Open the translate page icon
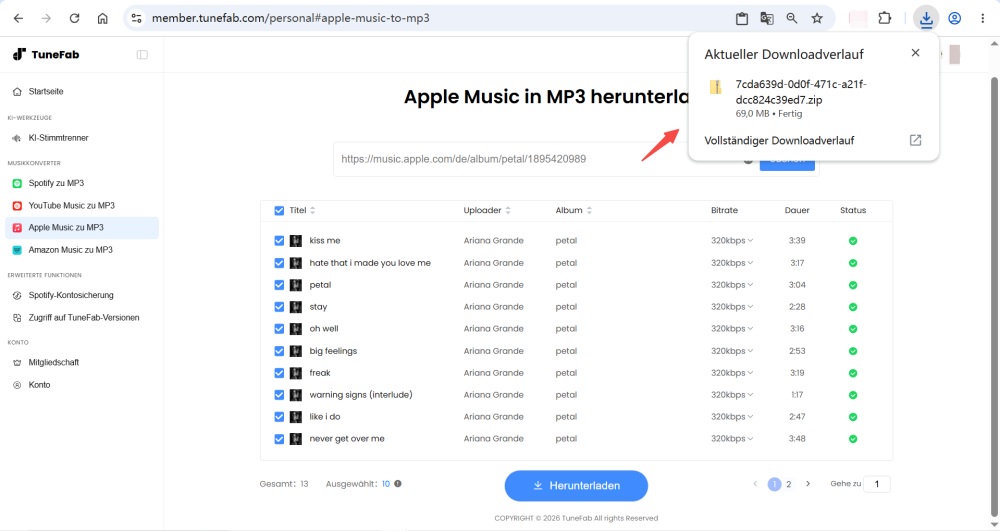 pos(767,18)
